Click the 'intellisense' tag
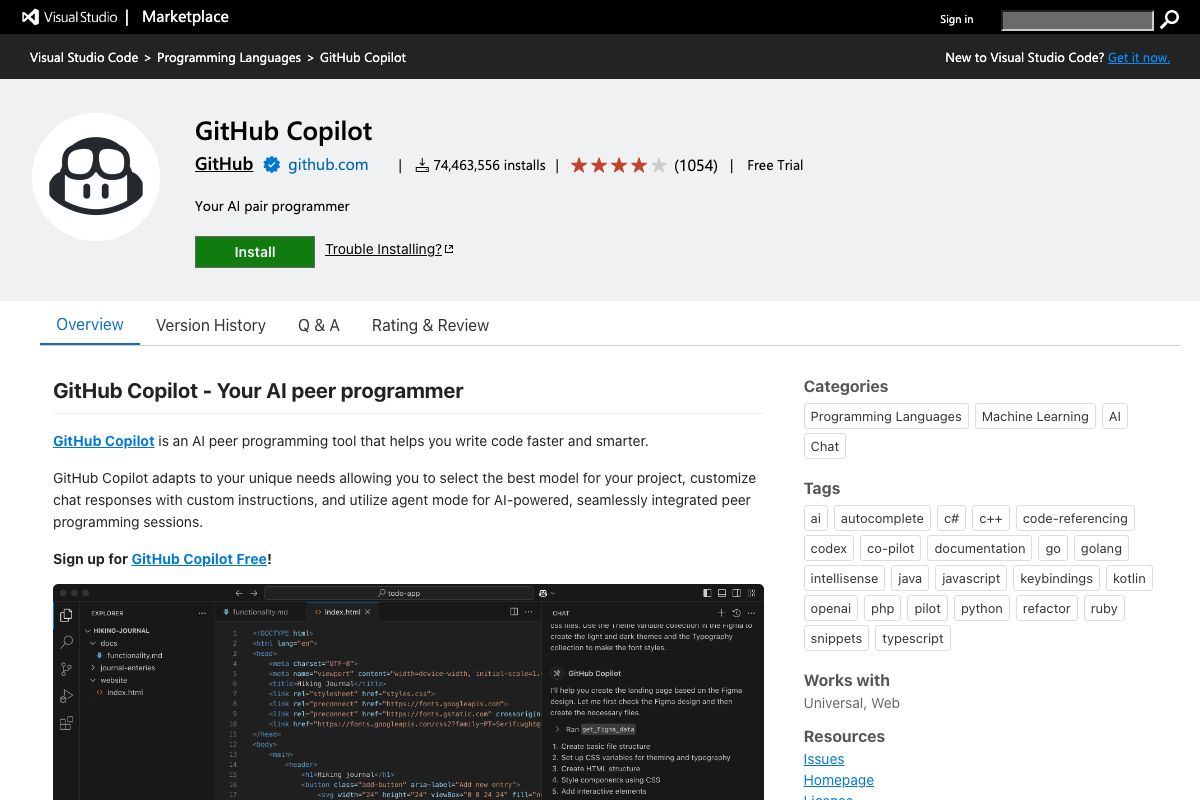 pos(844,578)
